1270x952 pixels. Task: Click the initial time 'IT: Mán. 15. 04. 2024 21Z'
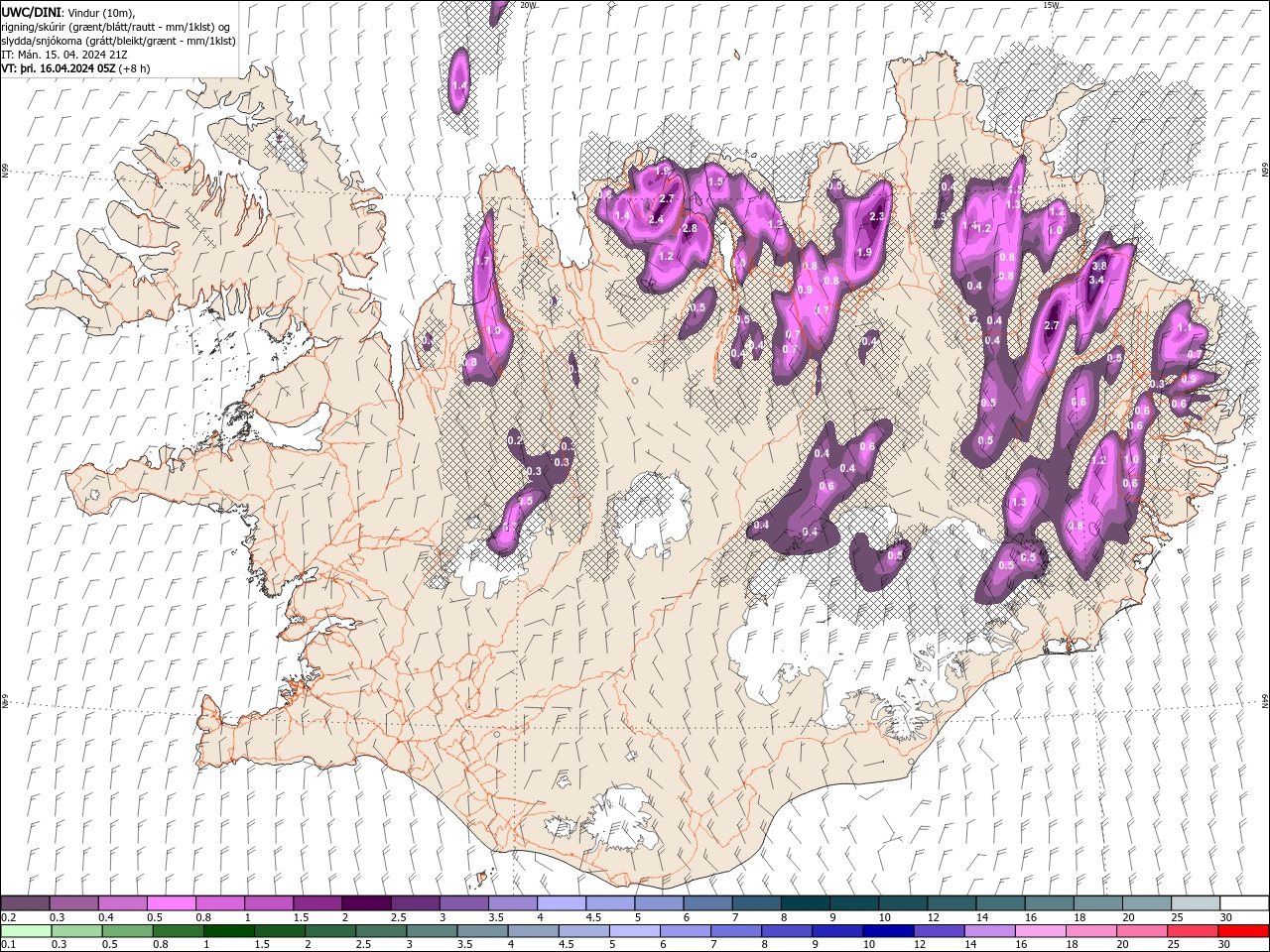pos(63,55)
